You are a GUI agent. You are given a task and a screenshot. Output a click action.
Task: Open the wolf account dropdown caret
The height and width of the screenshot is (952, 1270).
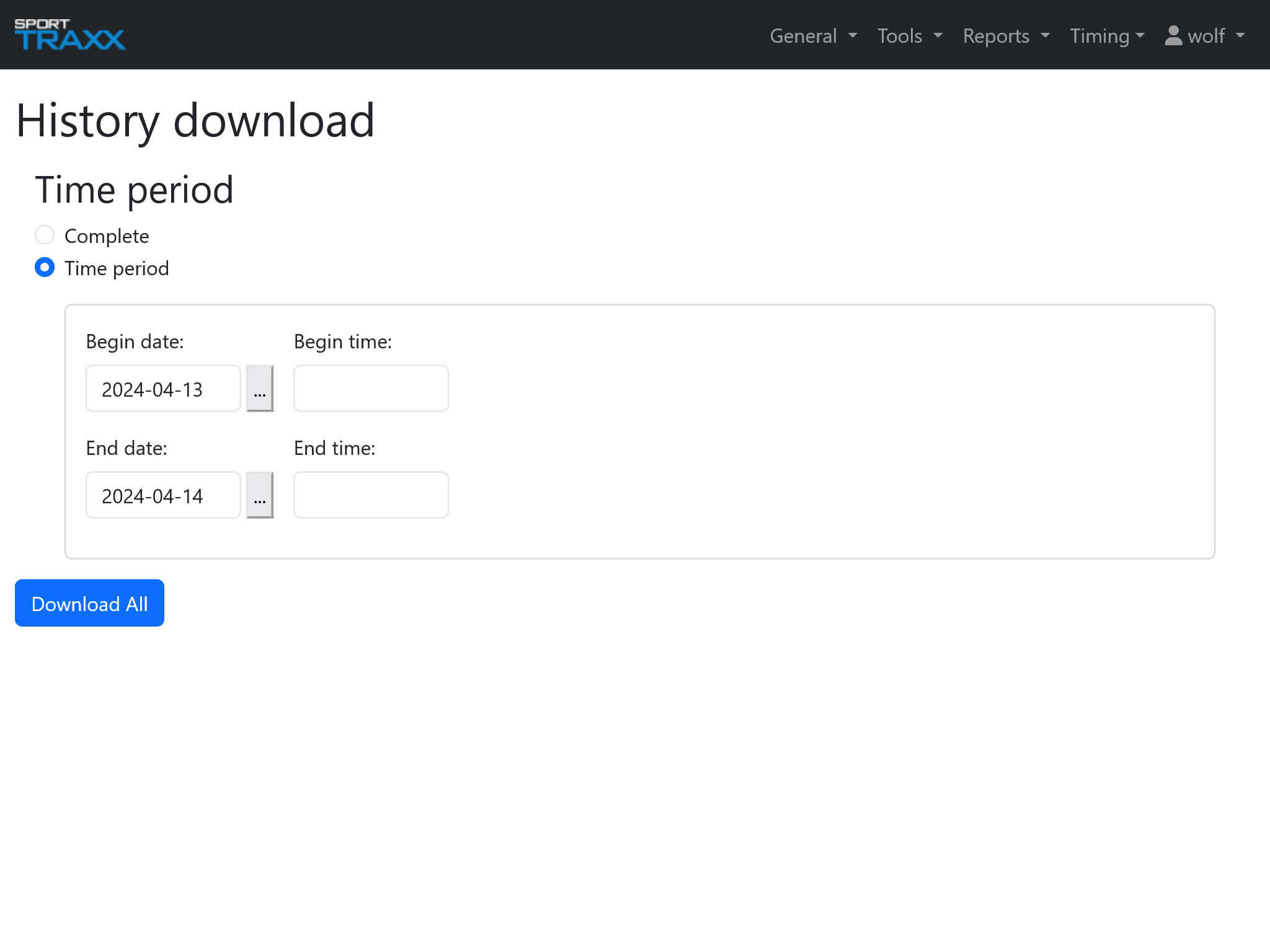(x=1240, y=36)
